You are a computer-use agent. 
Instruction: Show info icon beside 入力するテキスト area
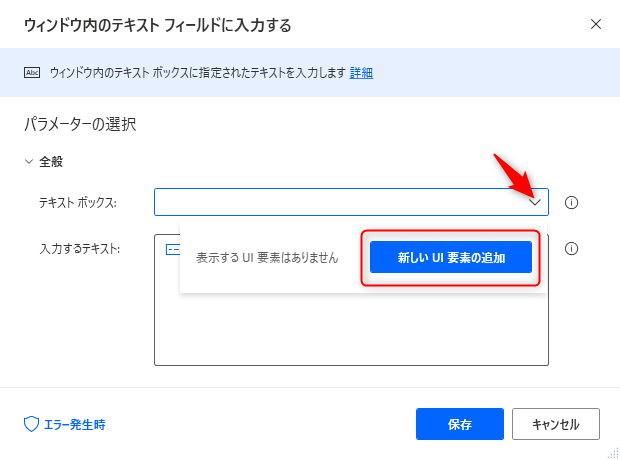click(571, 248)
